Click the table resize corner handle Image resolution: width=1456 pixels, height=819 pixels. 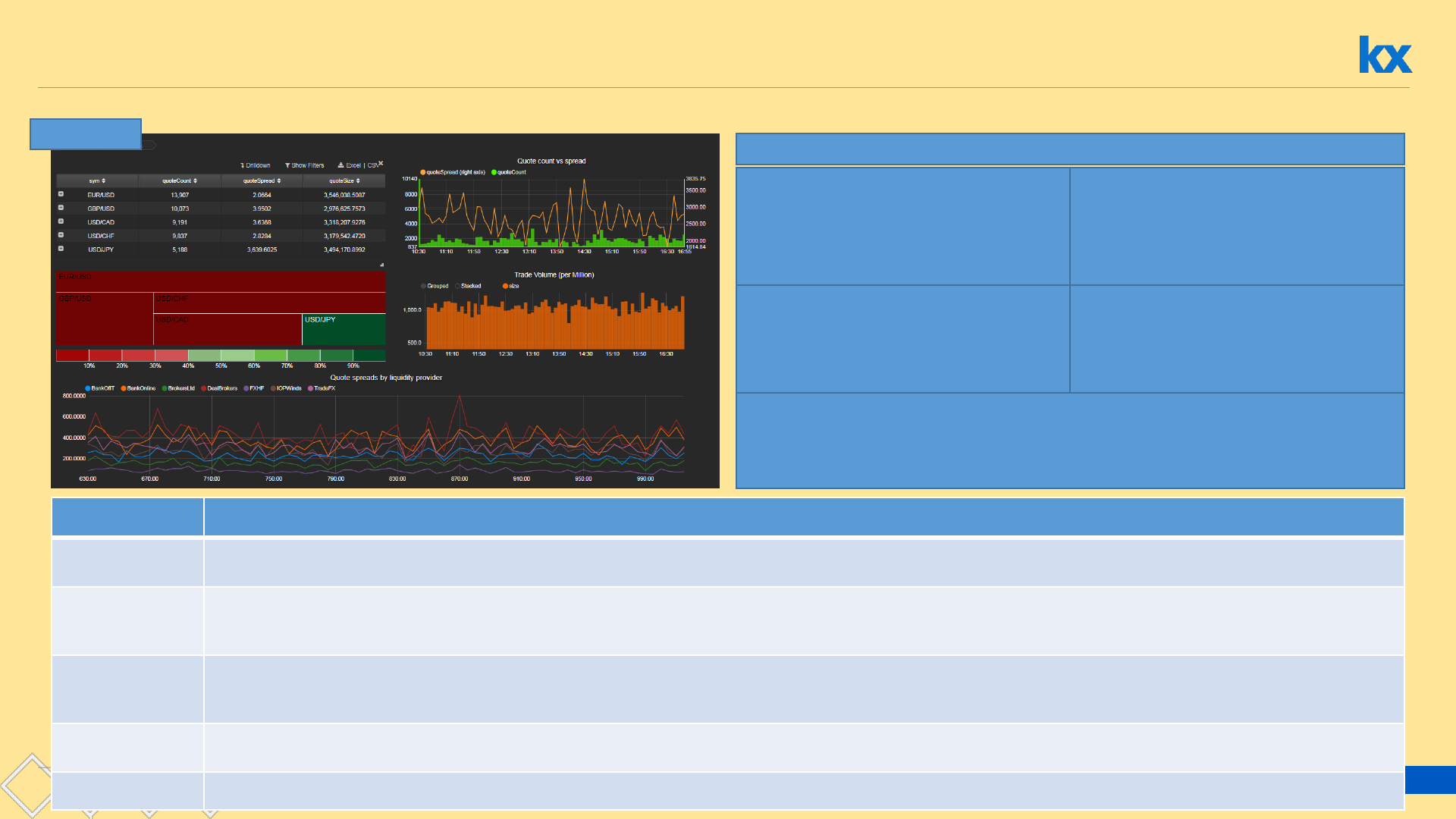tap(381, 265)
